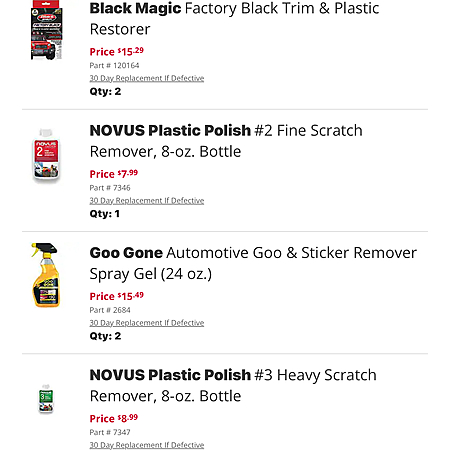Viewport: 450px width, 450px height.
Task: Open Goo Gone Automotive Sticker Remover title
Action: 253,263
